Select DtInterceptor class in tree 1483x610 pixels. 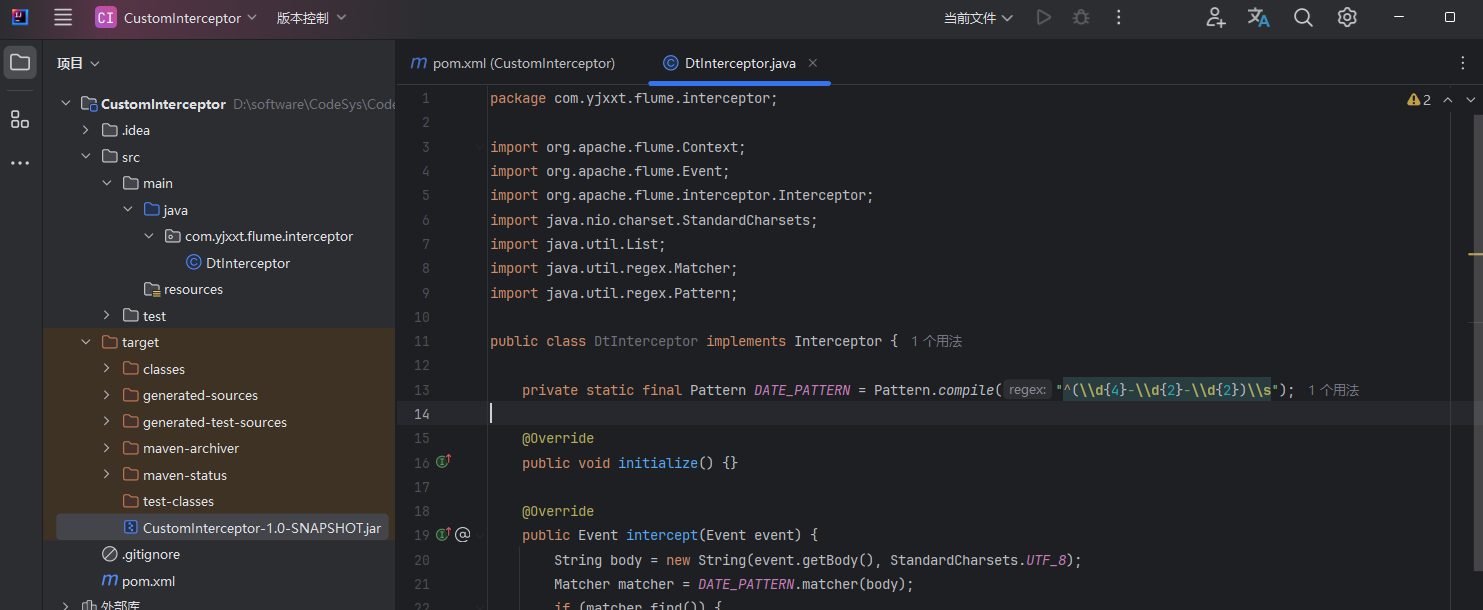click(x=238, y=263)
